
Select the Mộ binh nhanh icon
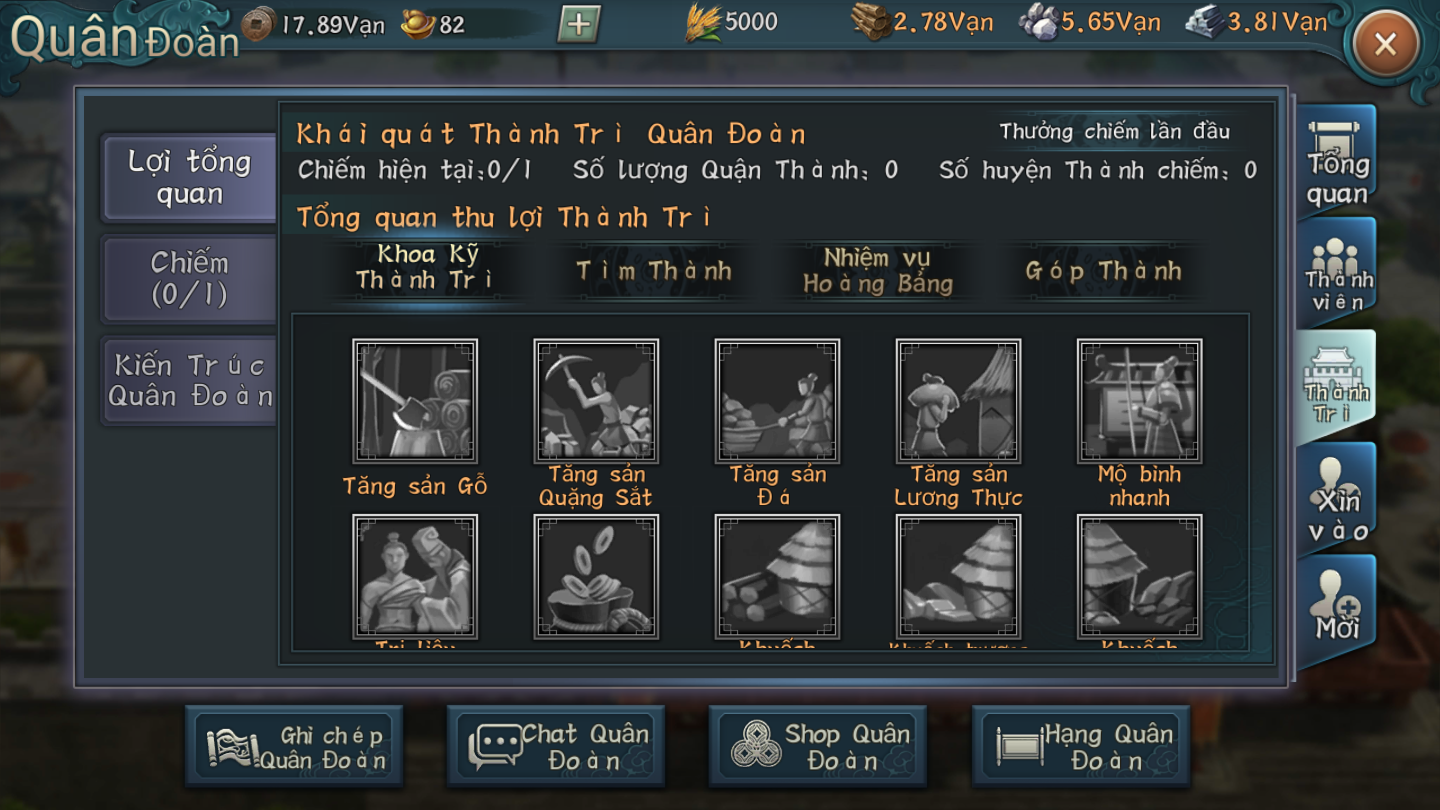(1139, 401)
